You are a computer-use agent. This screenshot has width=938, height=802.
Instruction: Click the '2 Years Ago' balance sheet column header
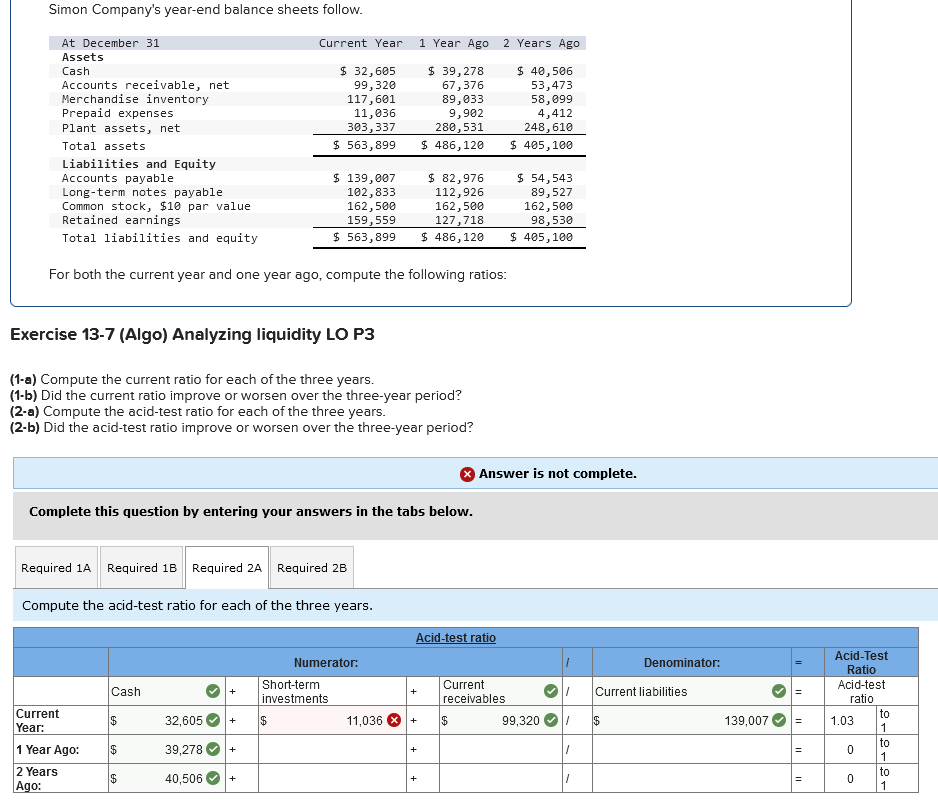pyautogui.click(x=541, y=43)
